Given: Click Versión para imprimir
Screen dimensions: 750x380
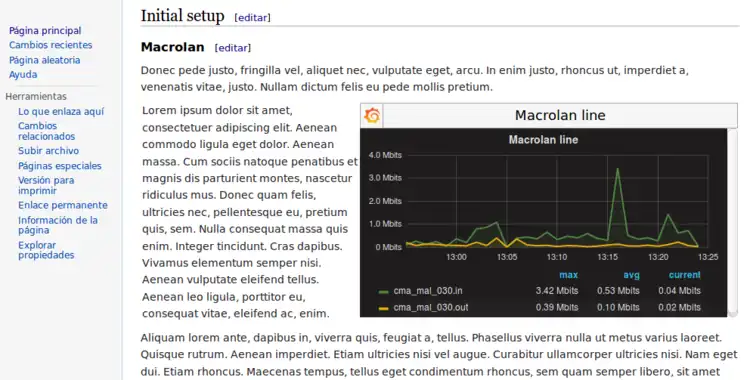Looking at the screenshot, I should [46, 186].
